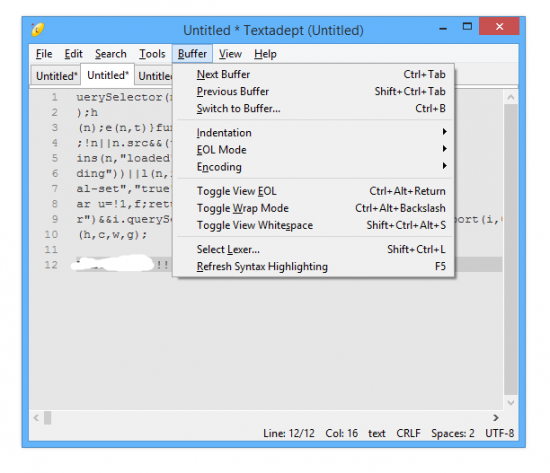Click vertical scrollbar down arrow
Image resolution: width=550 pixels, height=473 pixels.
[x=511, y=402]
